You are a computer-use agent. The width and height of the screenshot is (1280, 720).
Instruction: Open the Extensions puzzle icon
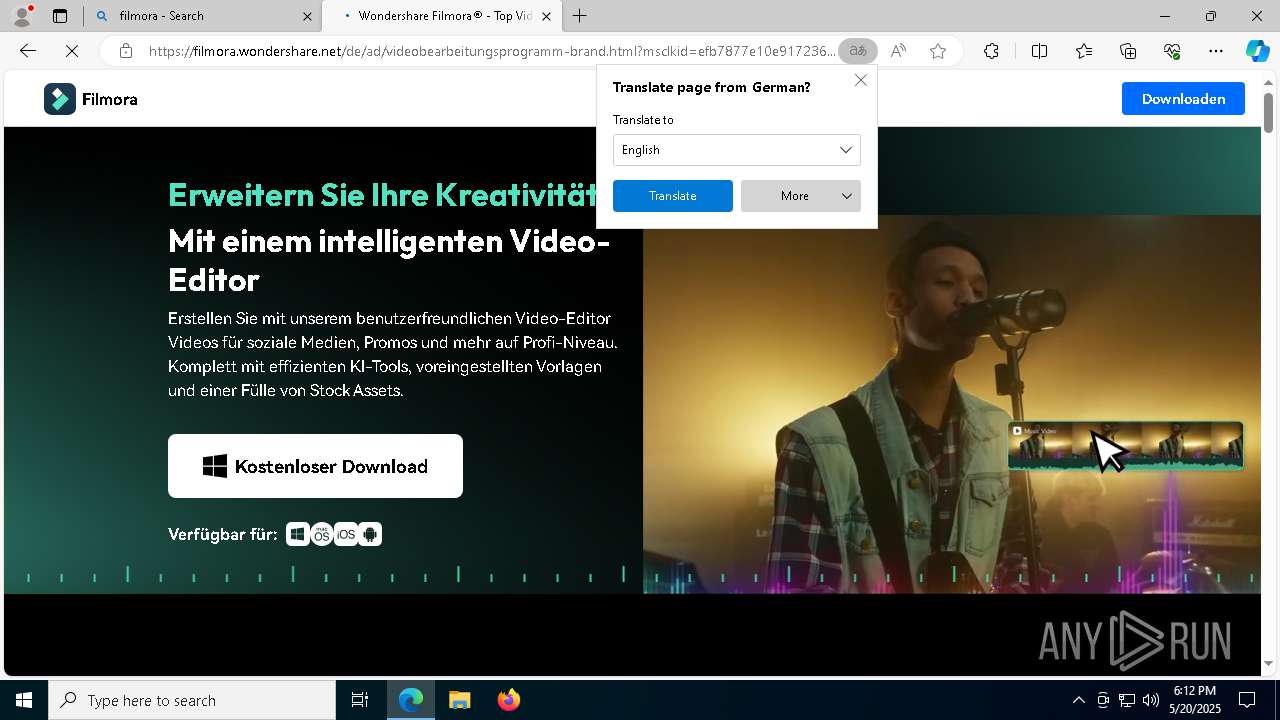[x=991, y=51]
